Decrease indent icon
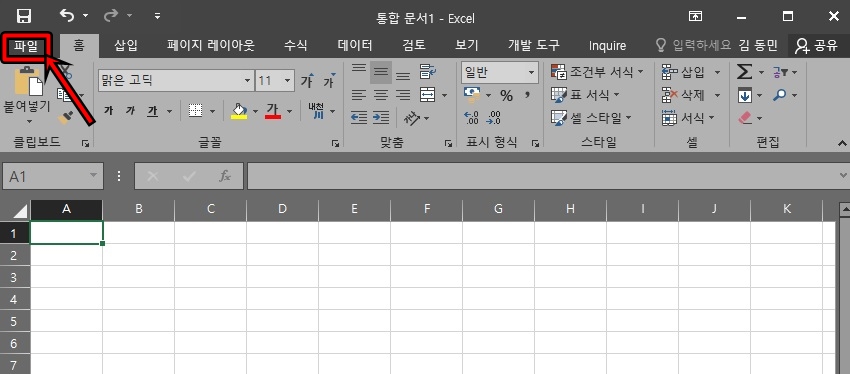The height and width of the screenshot is (374, 850). point(359,117)
